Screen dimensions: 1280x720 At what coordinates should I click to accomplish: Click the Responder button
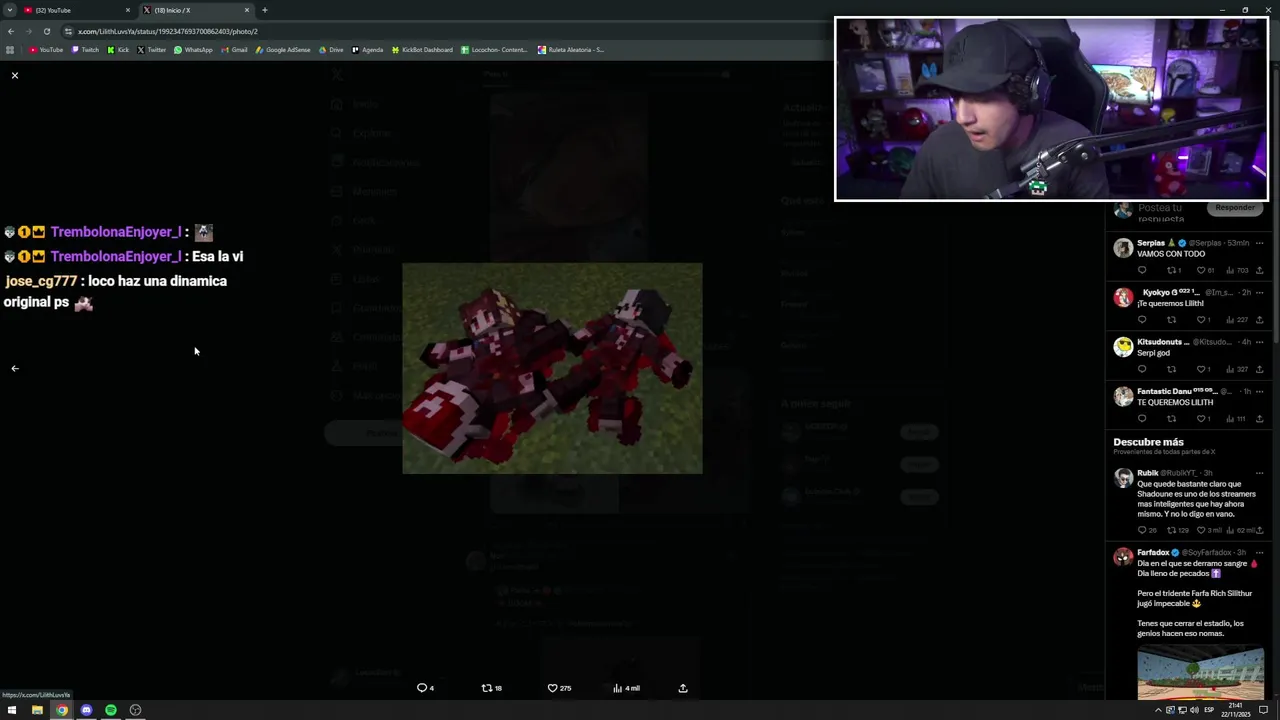[x=1235, y=208]
